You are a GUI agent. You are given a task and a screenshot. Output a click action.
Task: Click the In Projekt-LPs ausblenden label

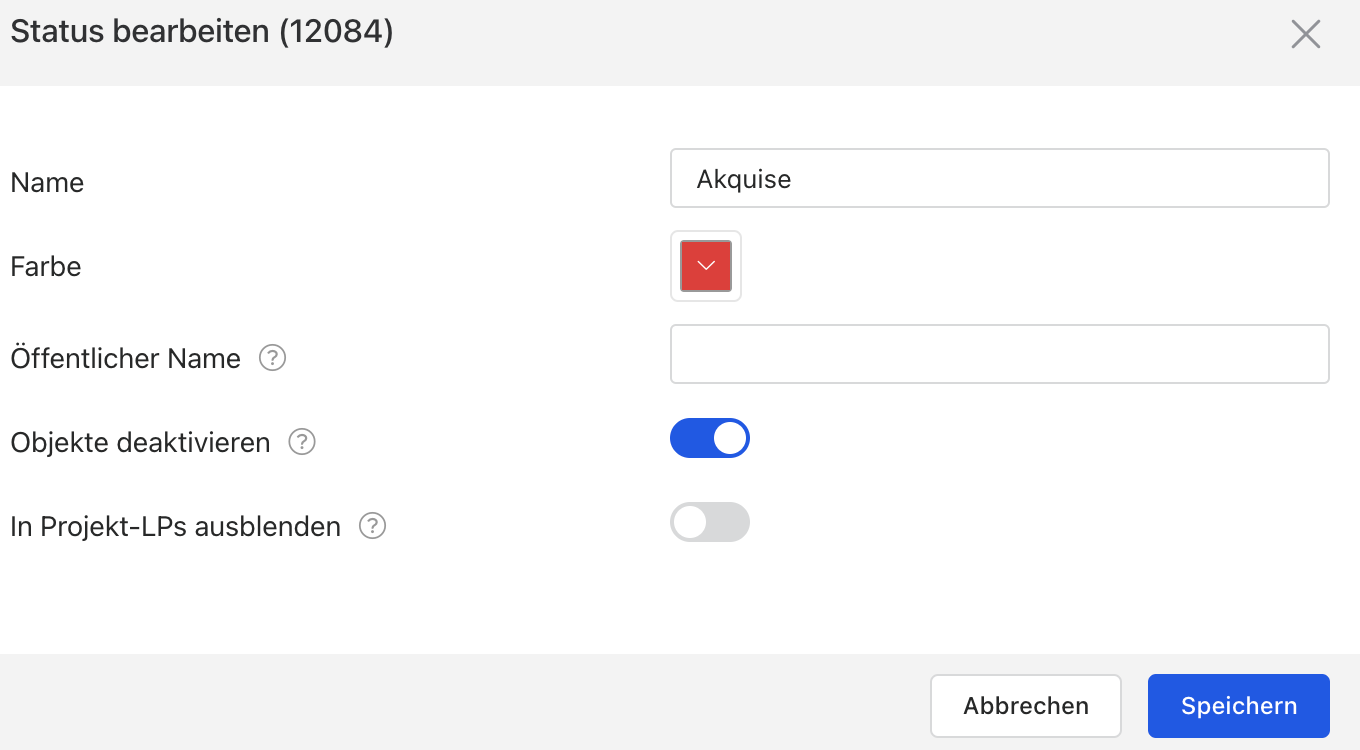[176, 527]
